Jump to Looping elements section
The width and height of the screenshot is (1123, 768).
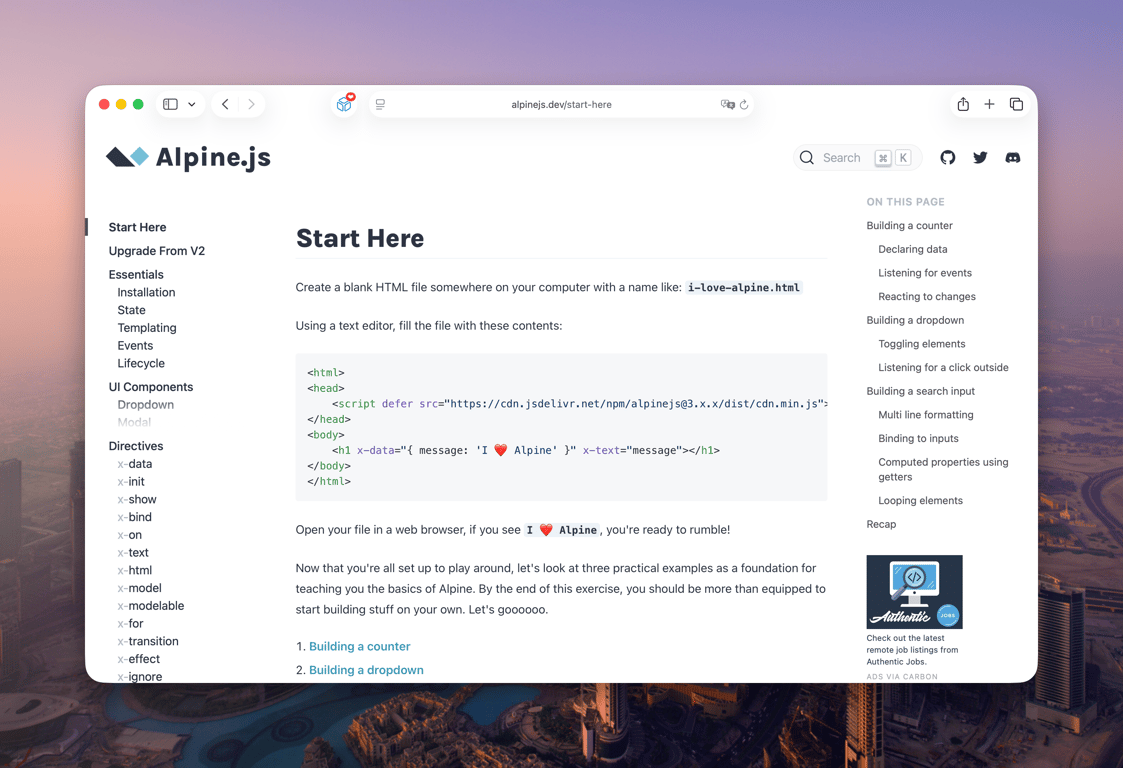tap(920, 501)
